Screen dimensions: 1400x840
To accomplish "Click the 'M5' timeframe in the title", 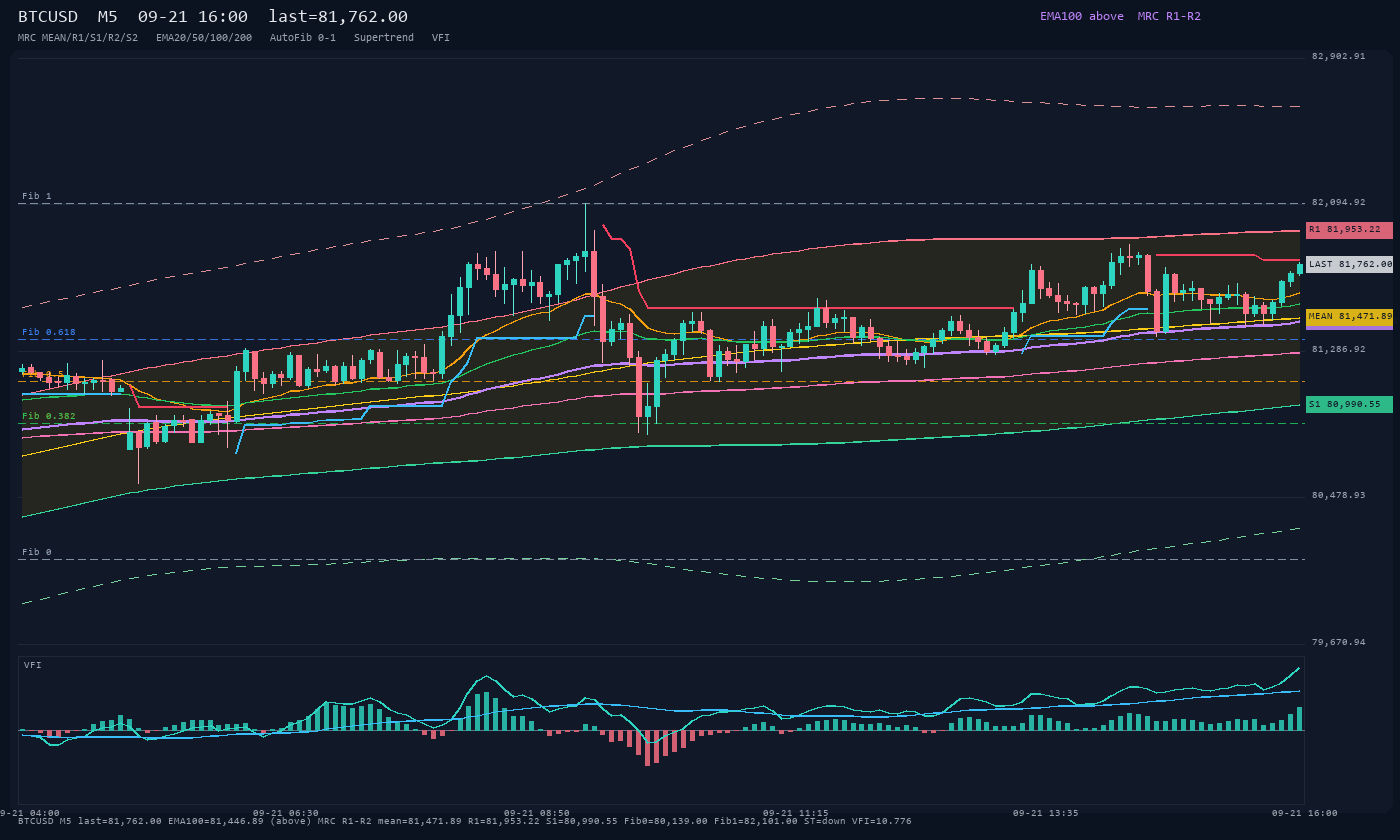I will tap(108, 16).
